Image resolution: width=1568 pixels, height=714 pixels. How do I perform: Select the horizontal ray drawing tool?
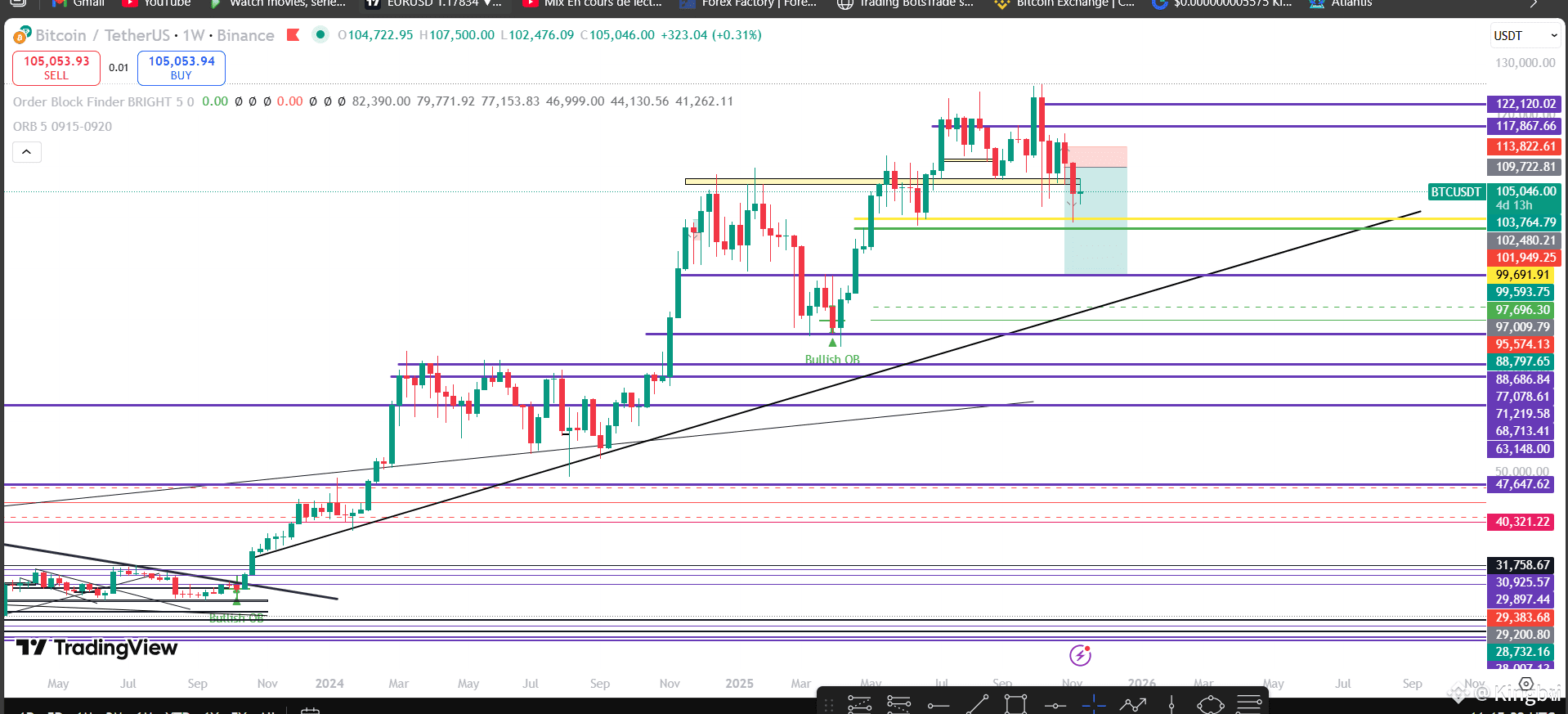pos(939,705)
